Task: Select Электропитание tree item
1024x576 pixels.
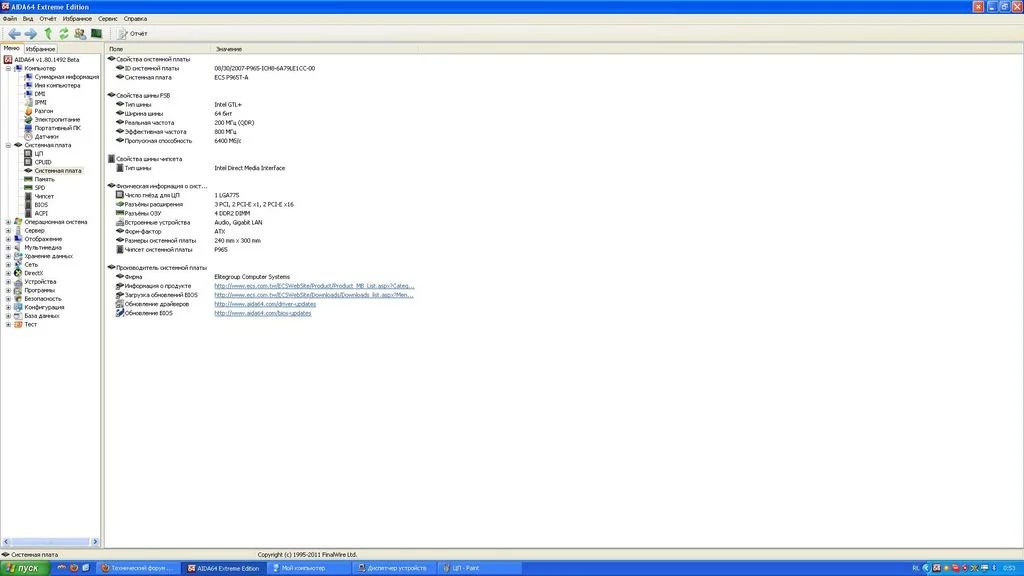Action: click(x=57, y=120)
